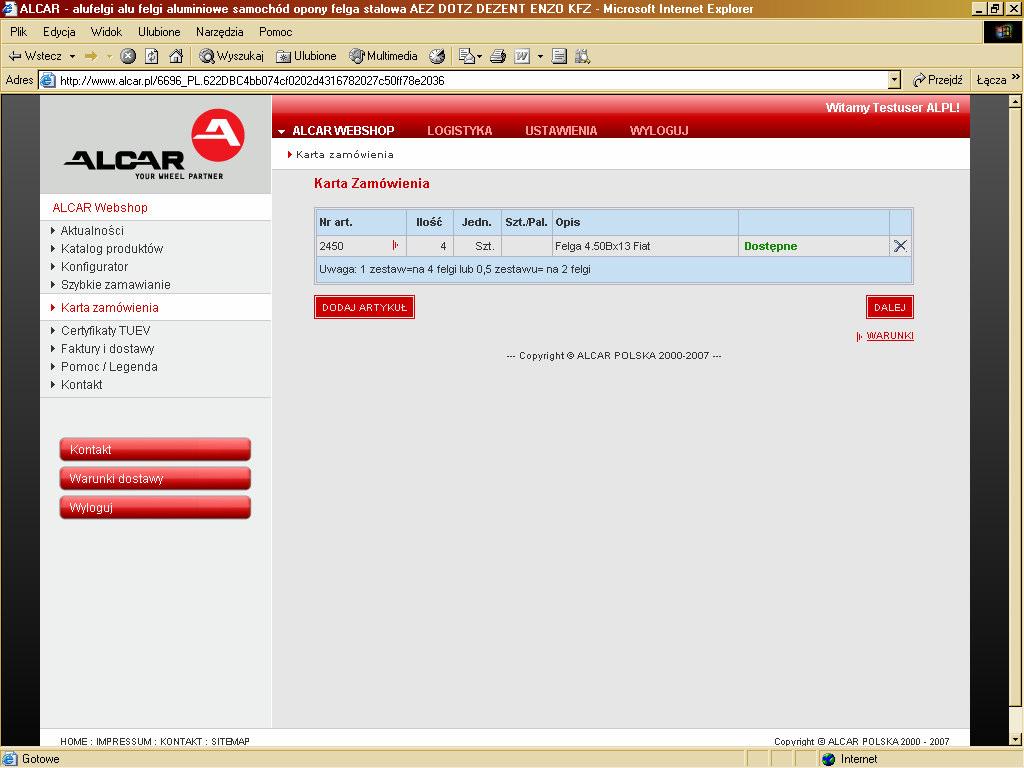Open the Narzędzia menu
1024x768 pixels.
tap(219, 31)
